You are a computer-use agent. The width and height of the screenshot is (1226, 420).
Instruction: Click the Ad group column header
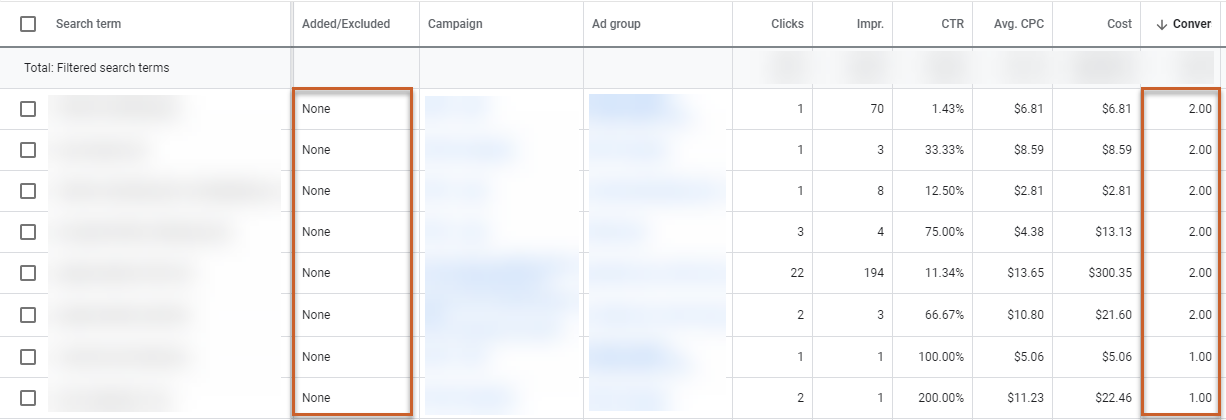pyautogui.click(x=615, y=24)
